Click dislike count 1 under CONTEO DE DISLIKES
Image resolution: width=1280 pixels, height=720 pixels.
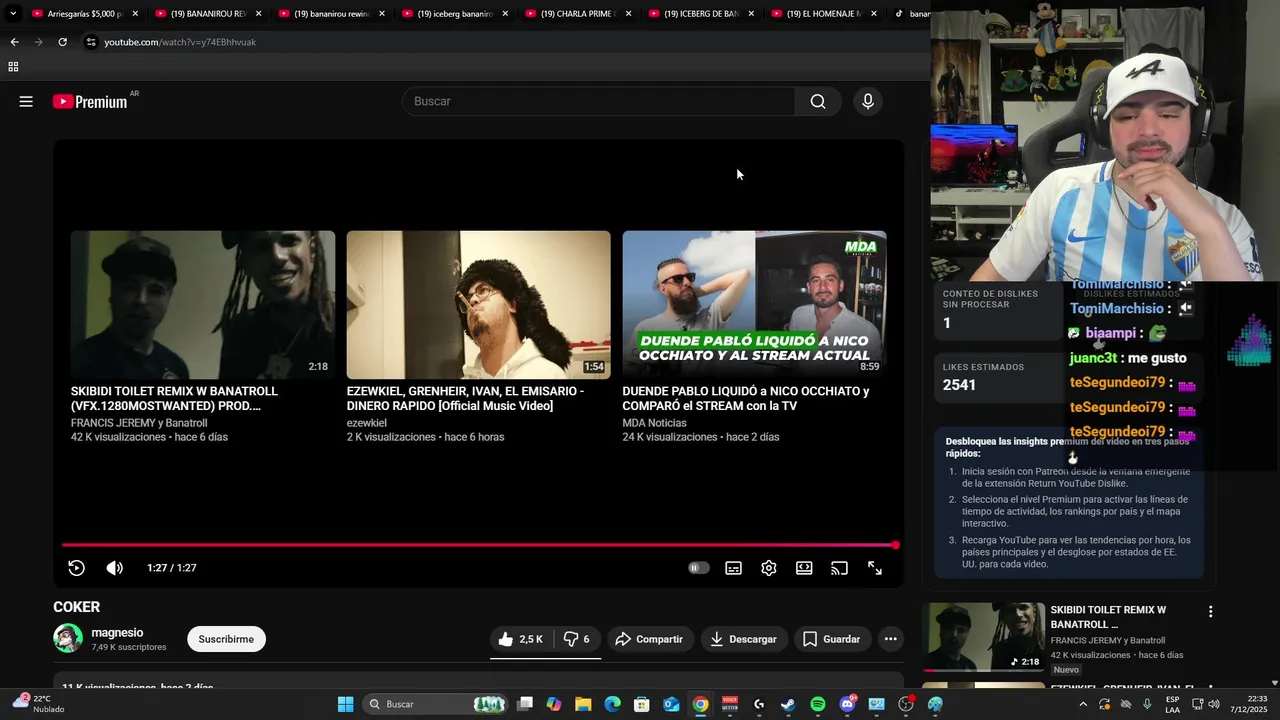click(947, 323)
